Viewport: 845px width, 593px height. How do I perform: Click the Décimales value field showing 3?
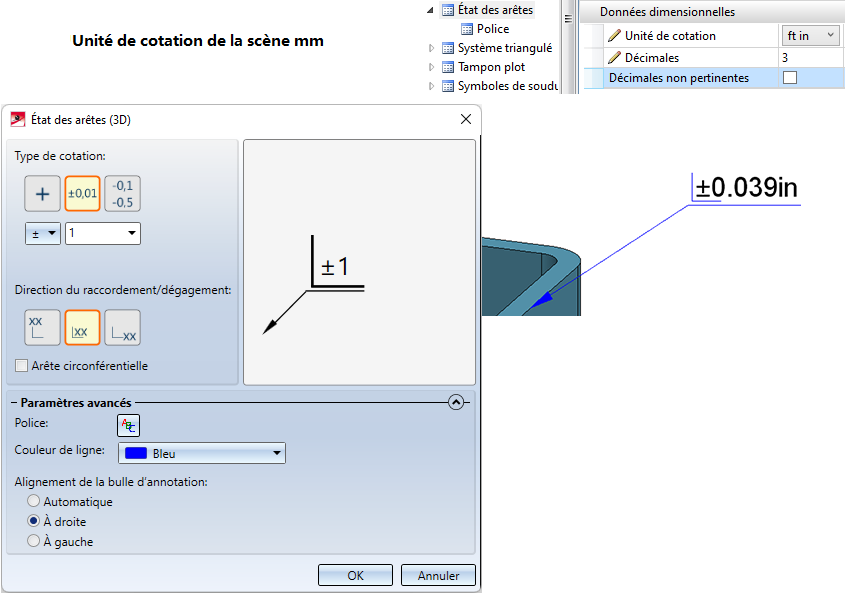(x=810, y=57)
